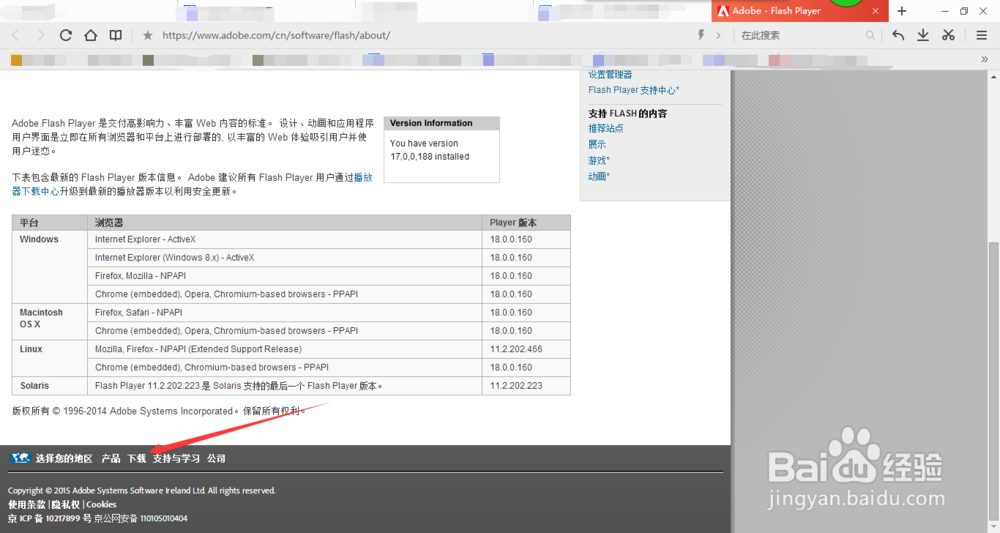Image resolution: width=1000 pixels, height=533 pixels.
Task: Click the search magnifier icon
Action: click(x=870, y=36)
